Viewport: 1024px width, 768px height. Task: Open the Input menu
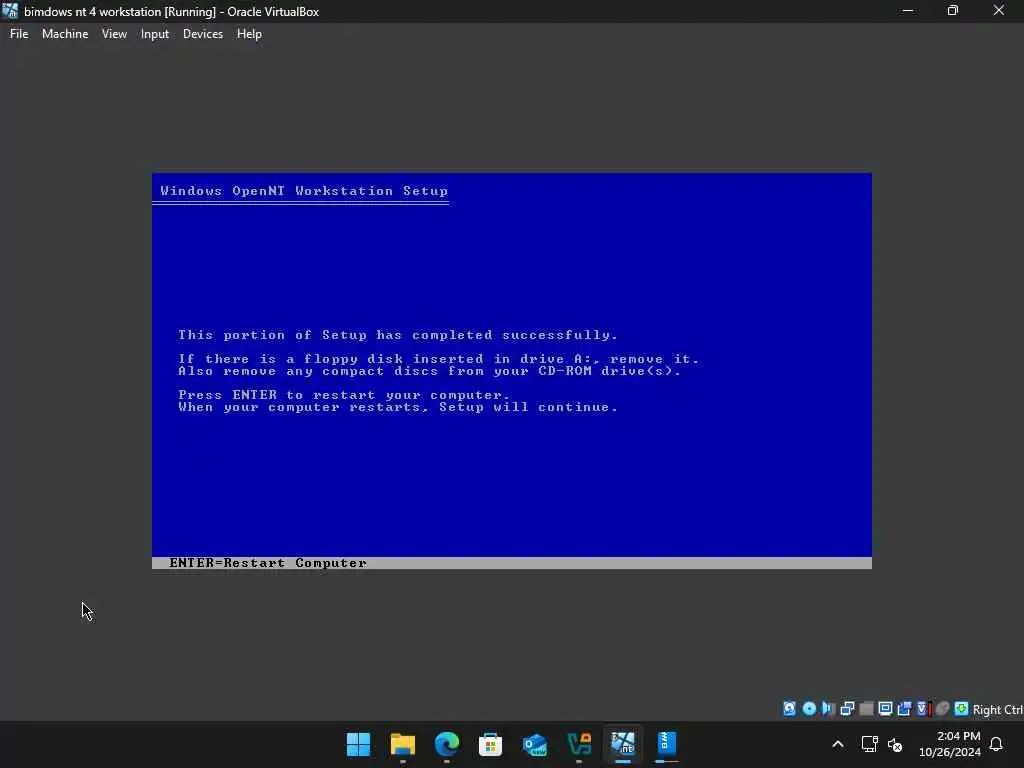[x=155, y=34]
